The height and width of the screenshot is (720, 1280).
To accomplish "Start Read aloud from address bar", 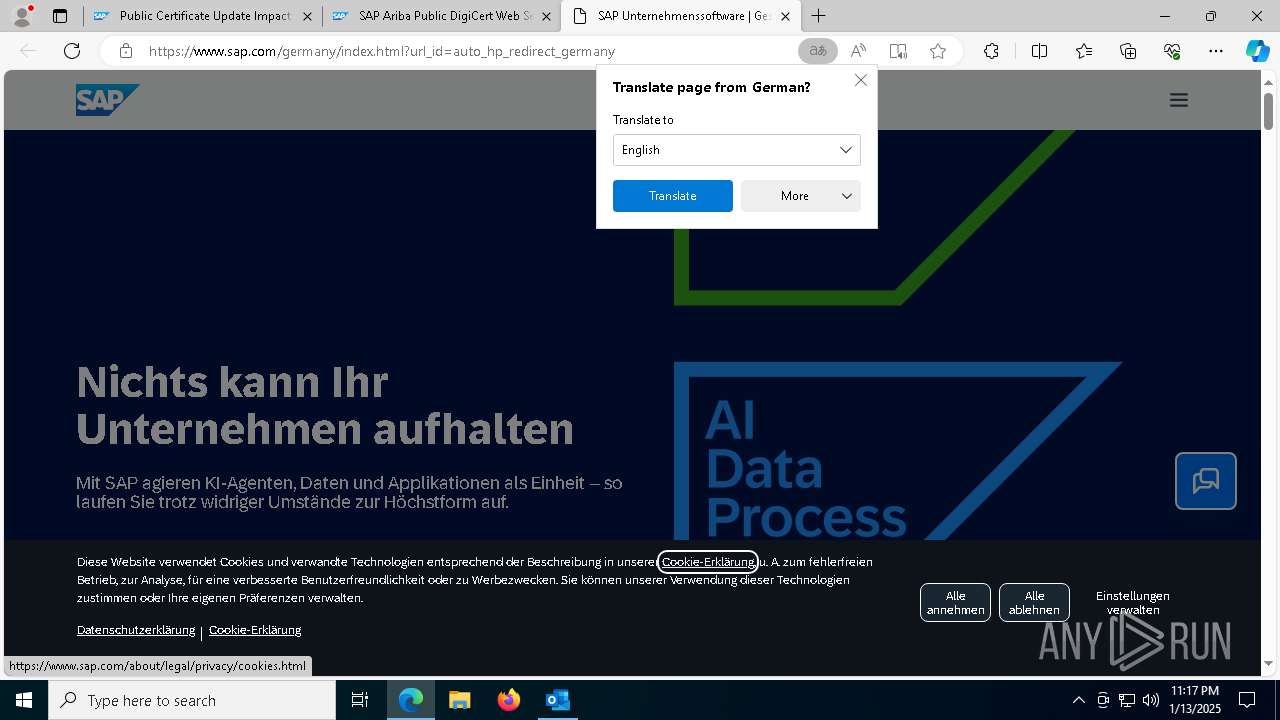I will click(858, 51).
